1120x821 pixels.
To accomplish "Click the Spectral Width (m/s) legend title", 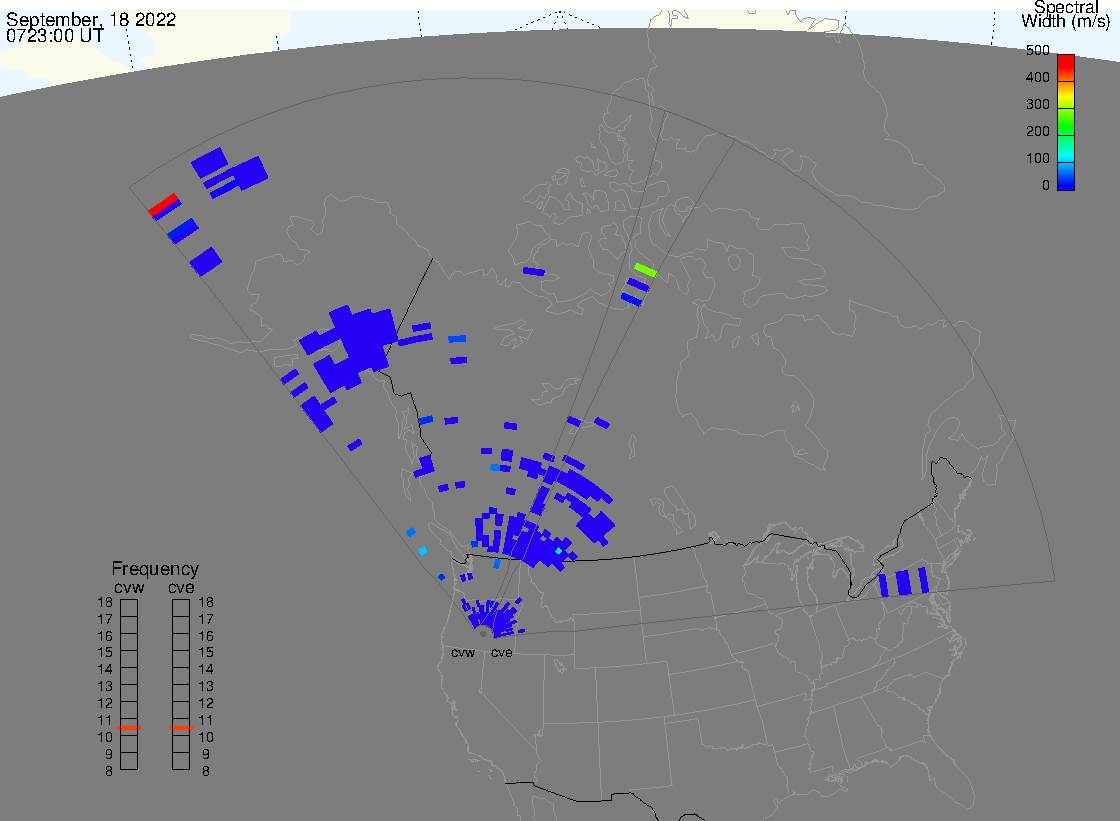I will click(x=1066, y=14).
